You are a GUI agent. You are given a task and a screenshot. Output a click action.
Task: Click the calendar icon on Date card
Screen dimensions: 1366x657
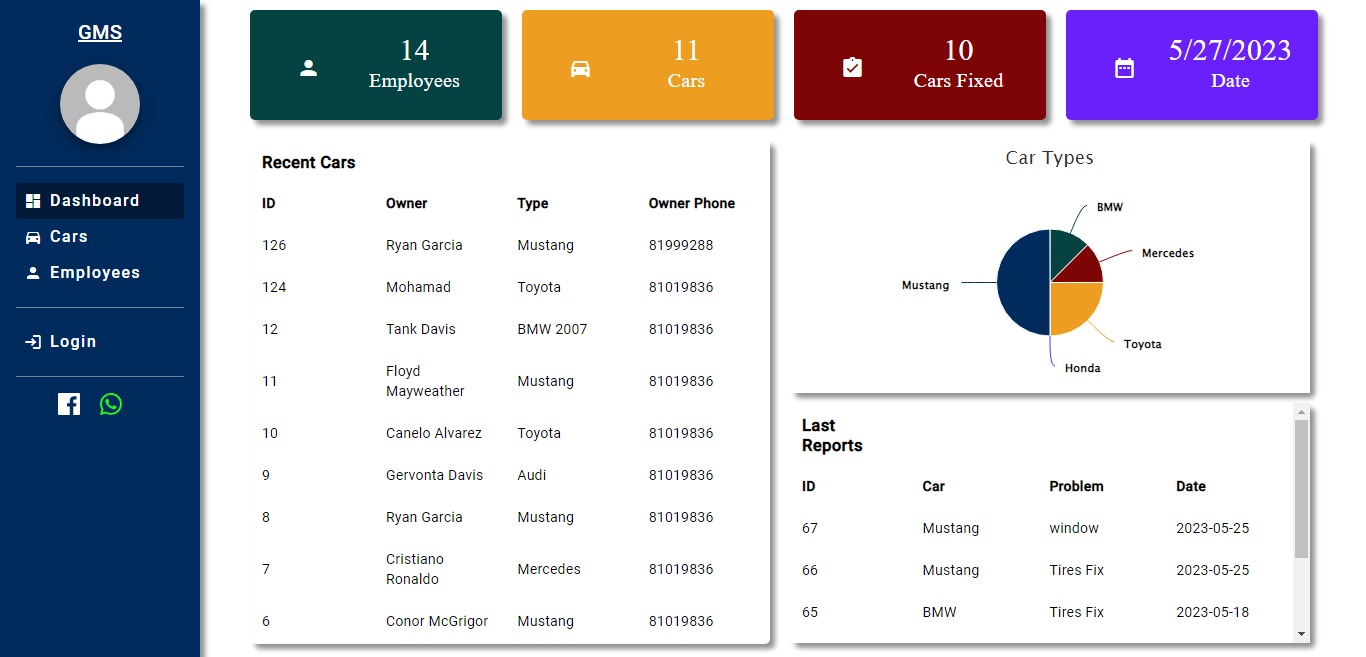point(1125,68)
